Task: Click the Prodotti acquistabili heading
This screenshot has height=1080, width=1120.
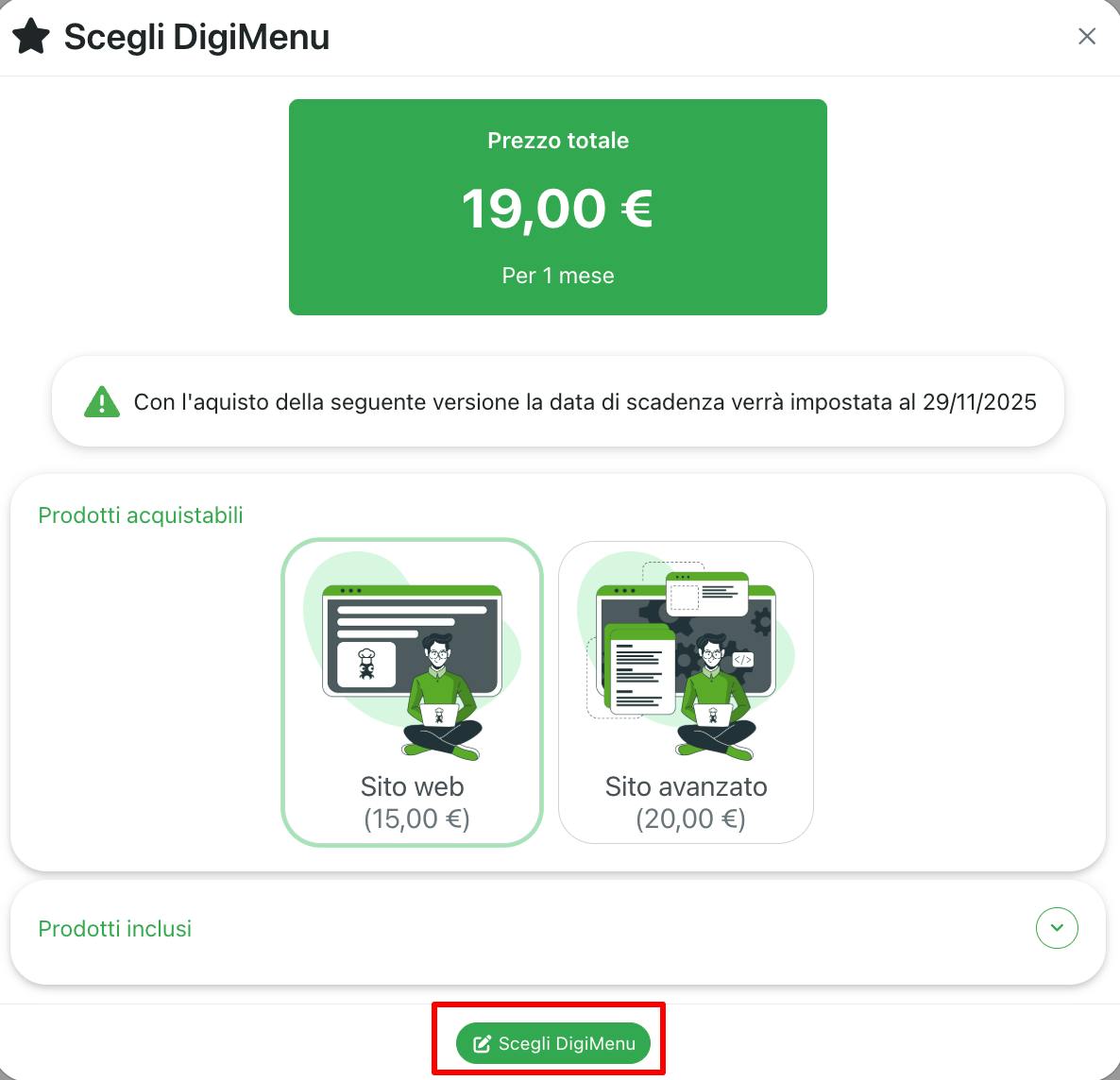Action: click(141, 515)
